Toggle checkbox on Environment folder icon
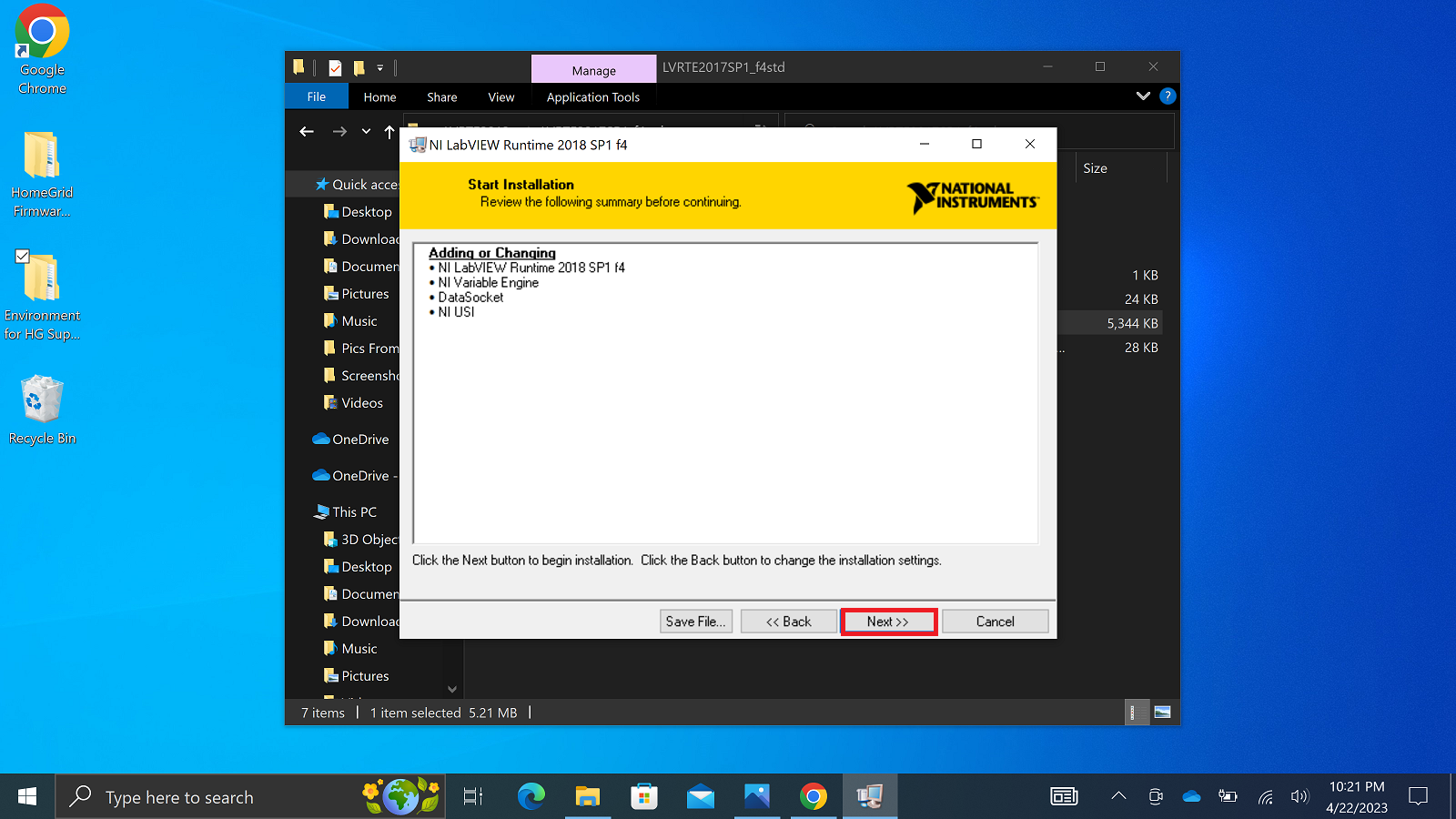The image size is (1456, 819). [x=23, y=257]
